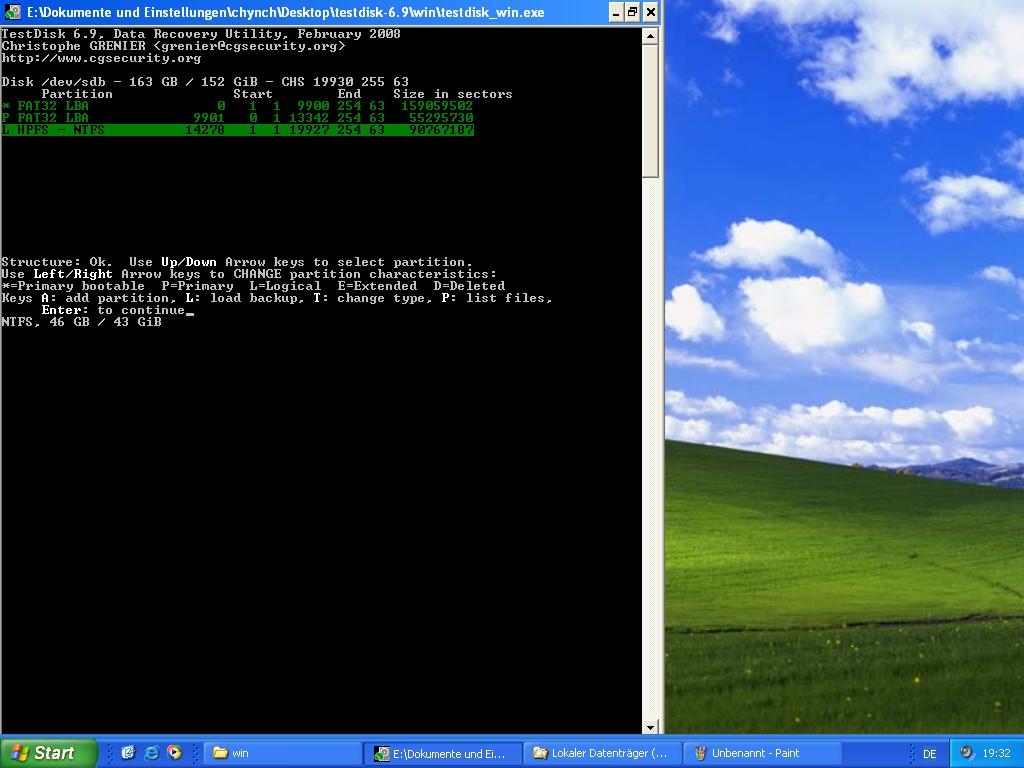The height and width of the screenshot is (768, 1024).
Task: Click the system tray icon beside the clock
Action: (967, 753)
